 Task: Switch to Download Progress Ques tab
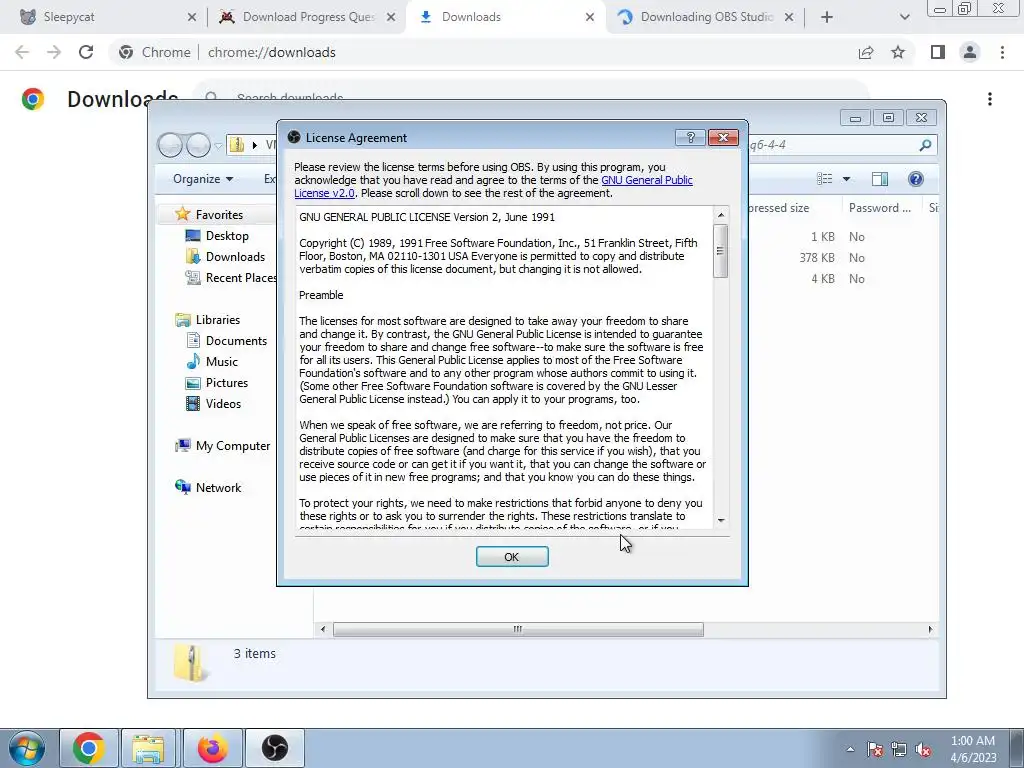305,17
